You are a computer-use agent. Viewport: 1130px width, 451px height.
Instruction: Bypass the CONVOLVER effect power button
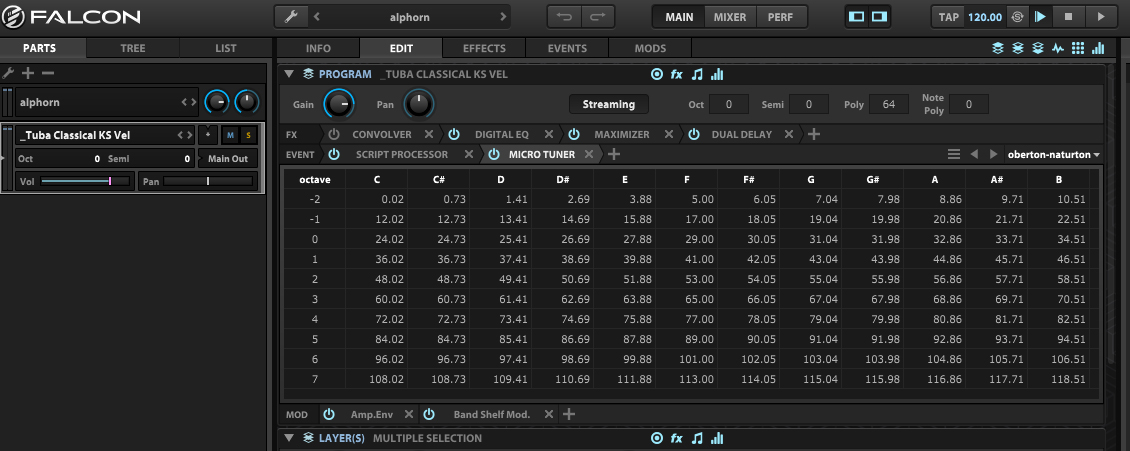(333, 134)
